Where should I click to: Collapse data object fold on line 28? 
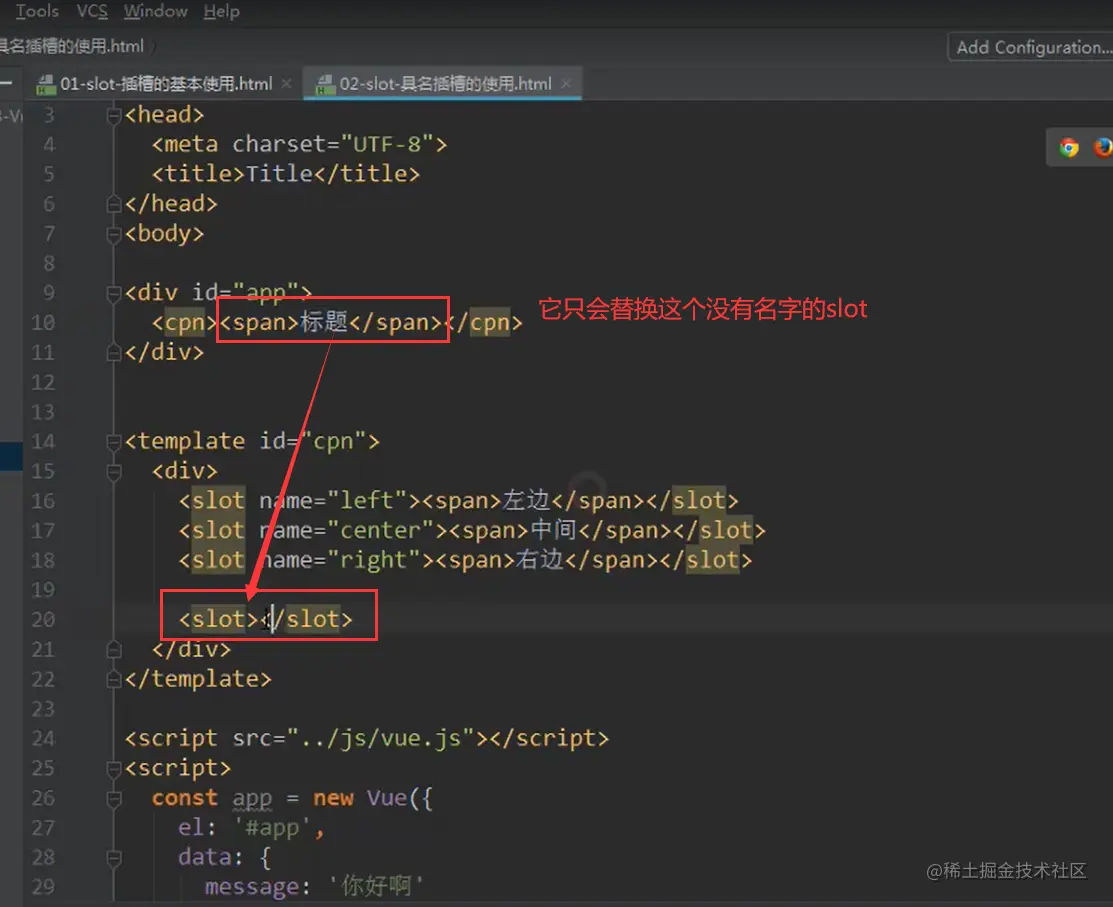coord(114,858)
